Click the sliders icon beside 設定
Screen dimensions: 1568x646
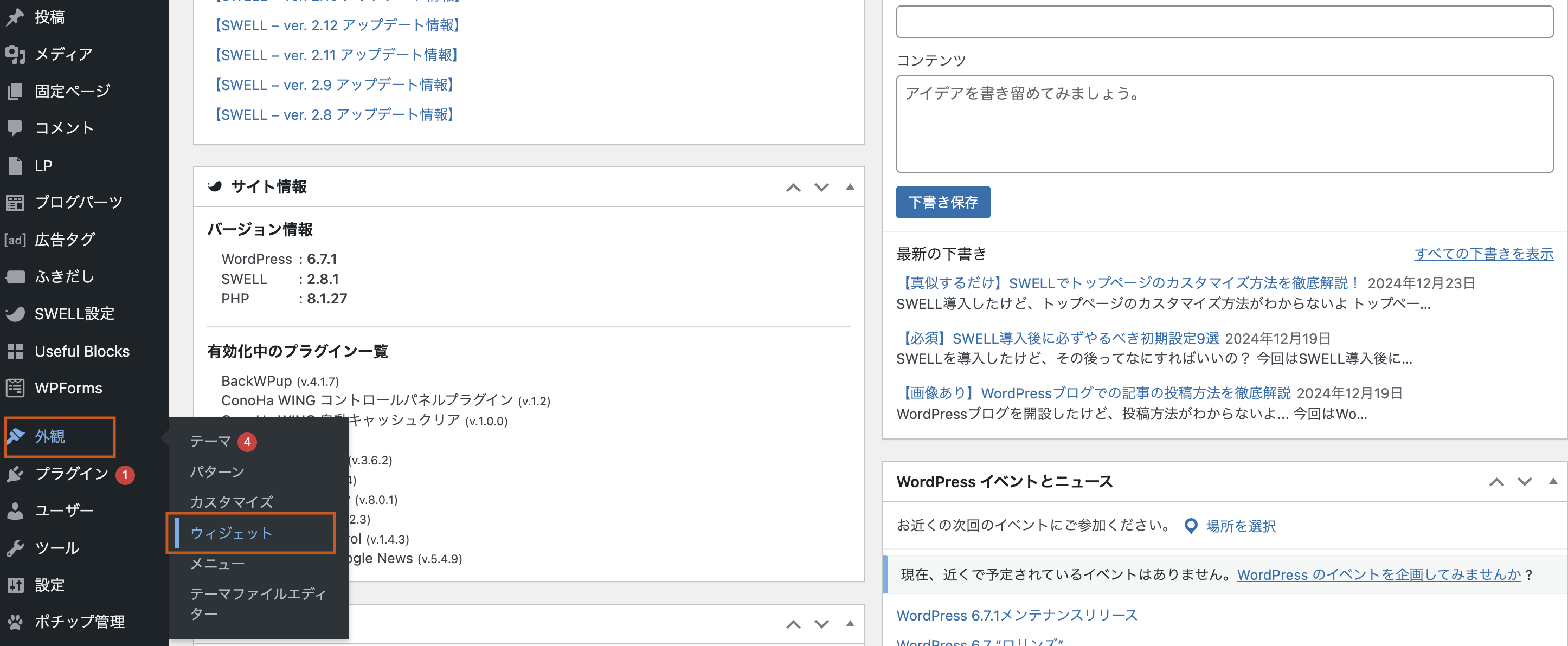pyautogui.click(x=15, y=585)
